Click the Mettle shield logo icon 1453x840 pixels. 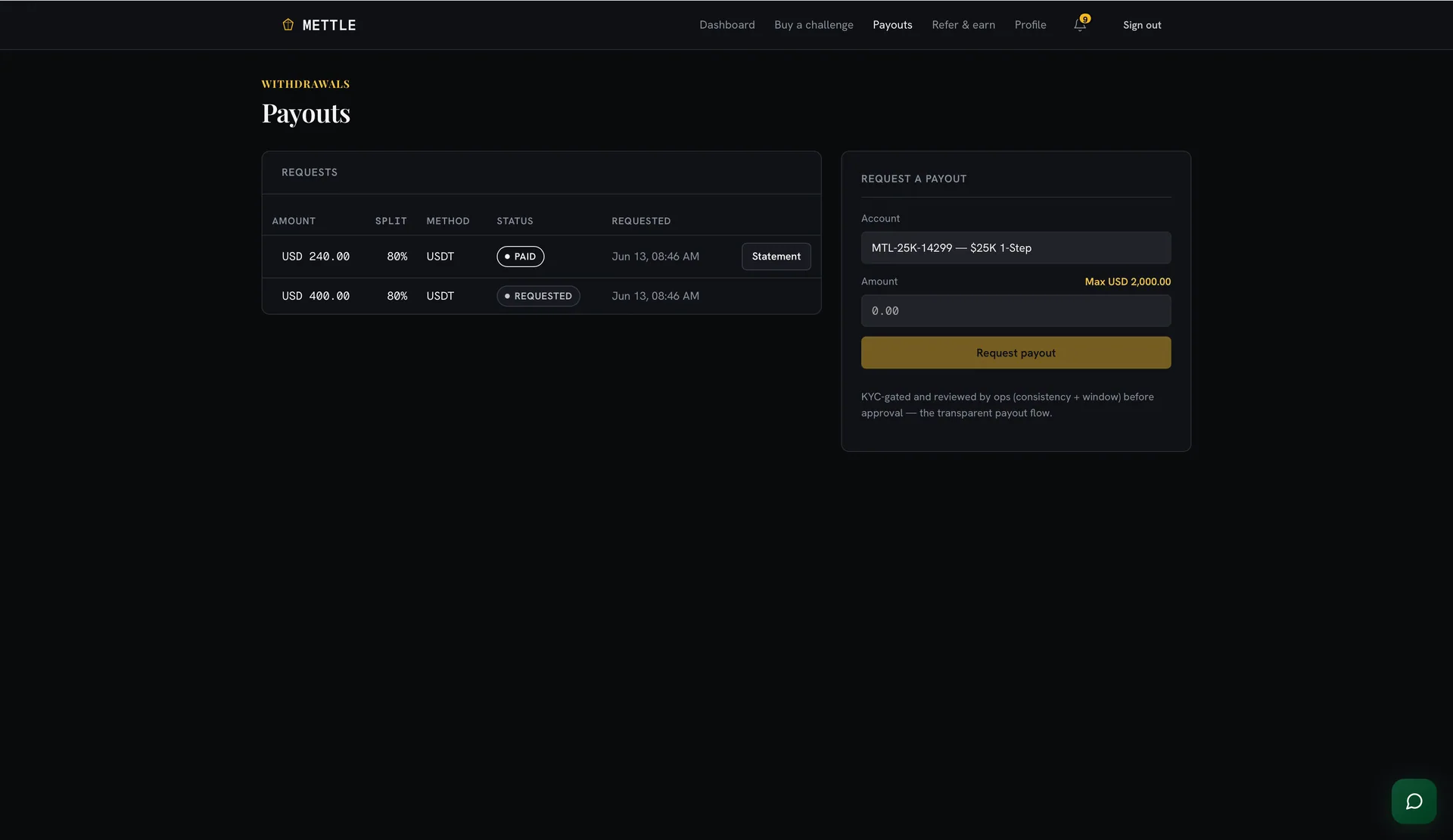[288, 25]
